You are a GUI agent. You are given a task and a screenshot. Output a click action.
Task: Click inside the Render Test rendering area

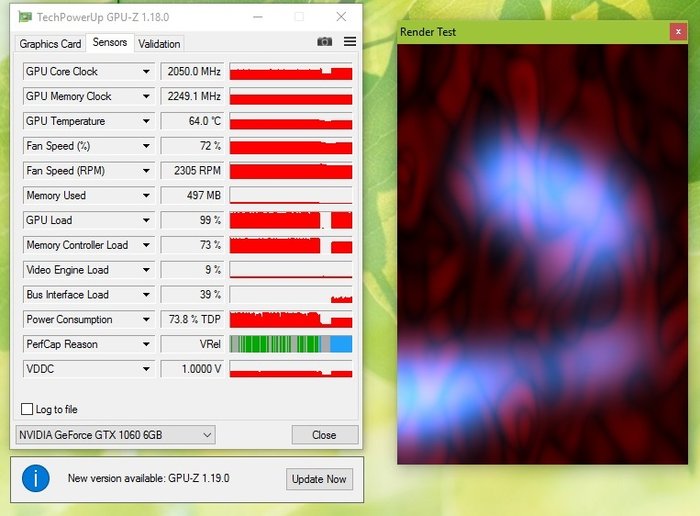click(542, 254)
